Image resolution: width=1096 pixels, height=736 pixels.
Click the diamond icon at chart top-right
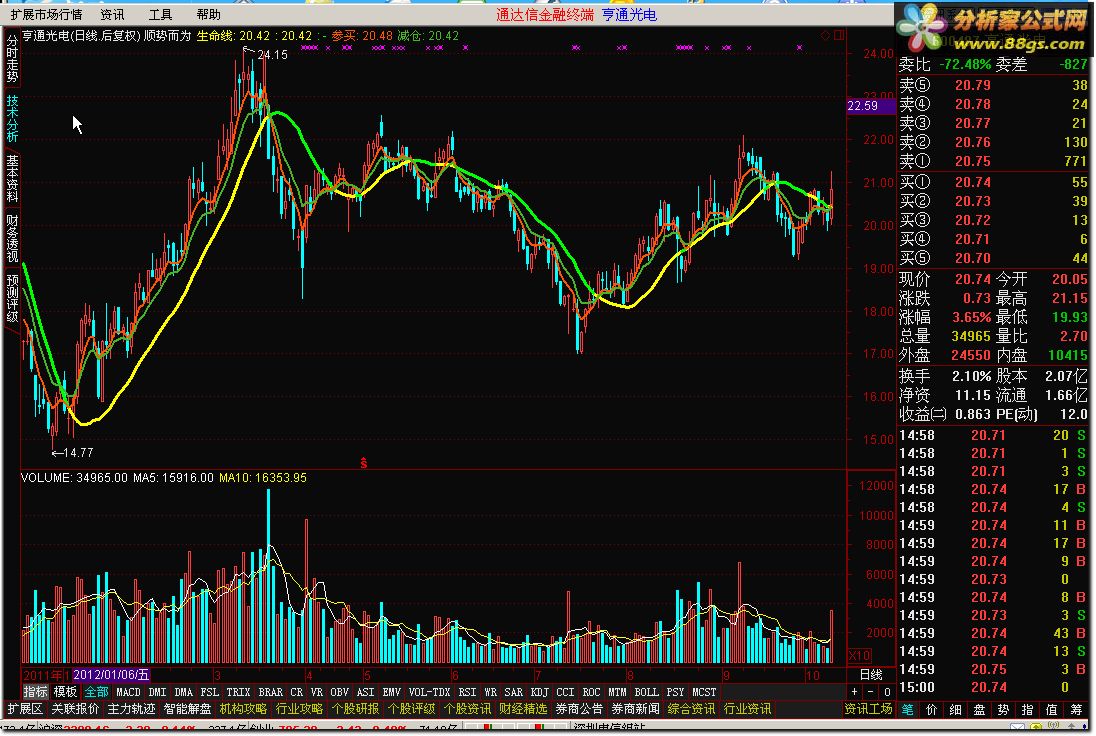coord(825,35)
